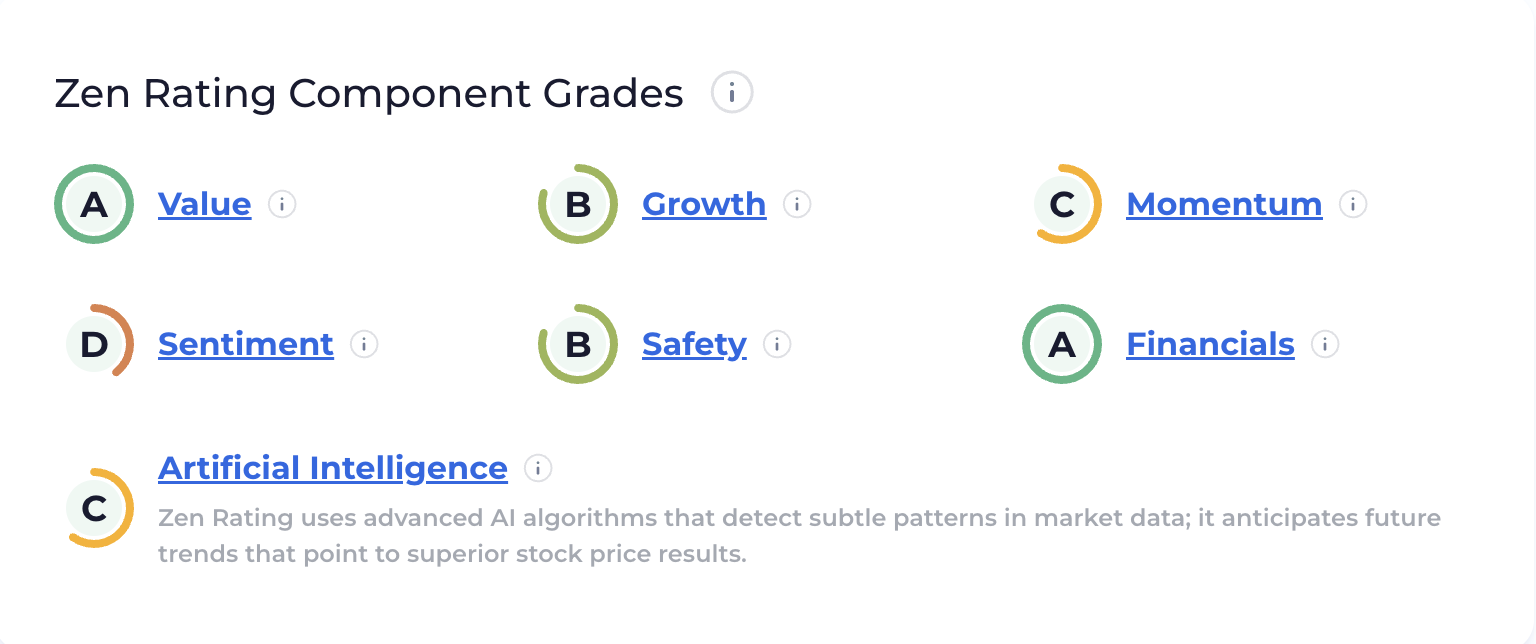Open info tooltip icon beside Momentum

tap(1353, 205)
